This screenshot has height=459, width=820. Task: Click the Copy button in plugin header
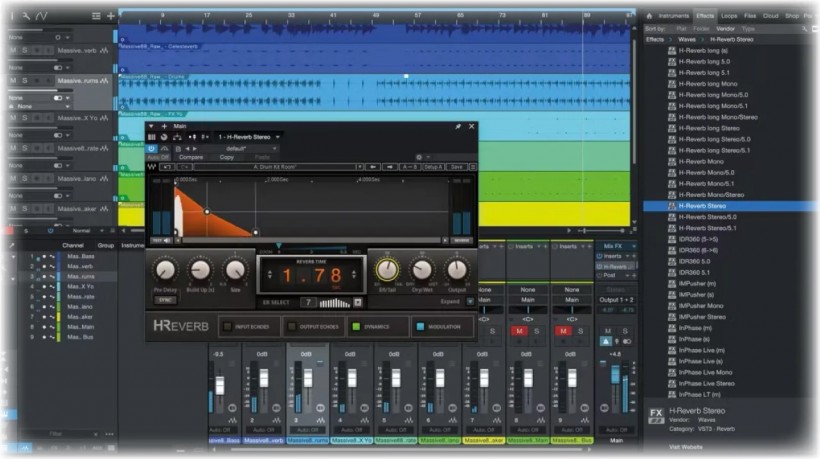[226, 157]
